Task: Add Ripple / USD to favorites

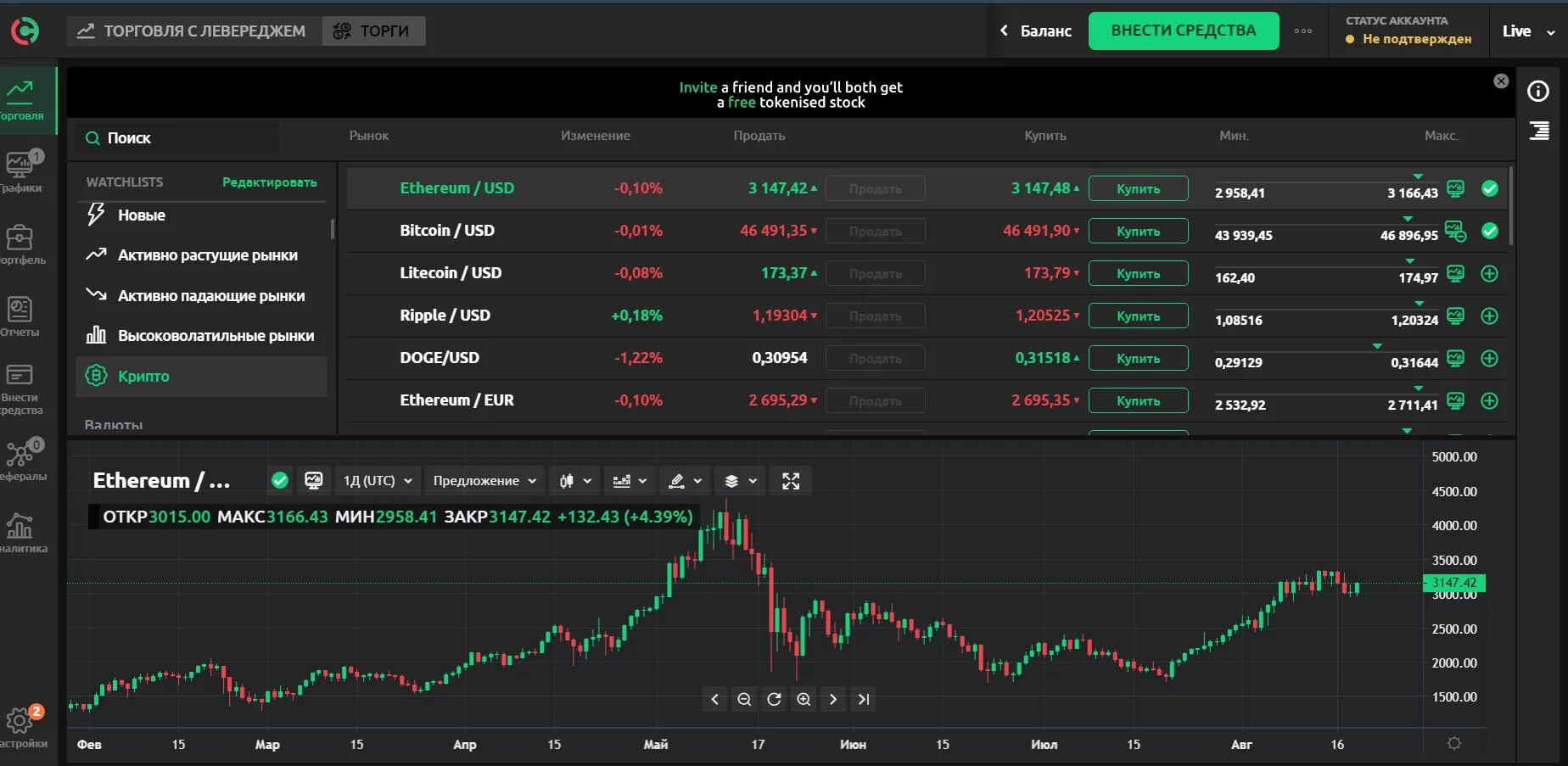Action: point(1490,316)
